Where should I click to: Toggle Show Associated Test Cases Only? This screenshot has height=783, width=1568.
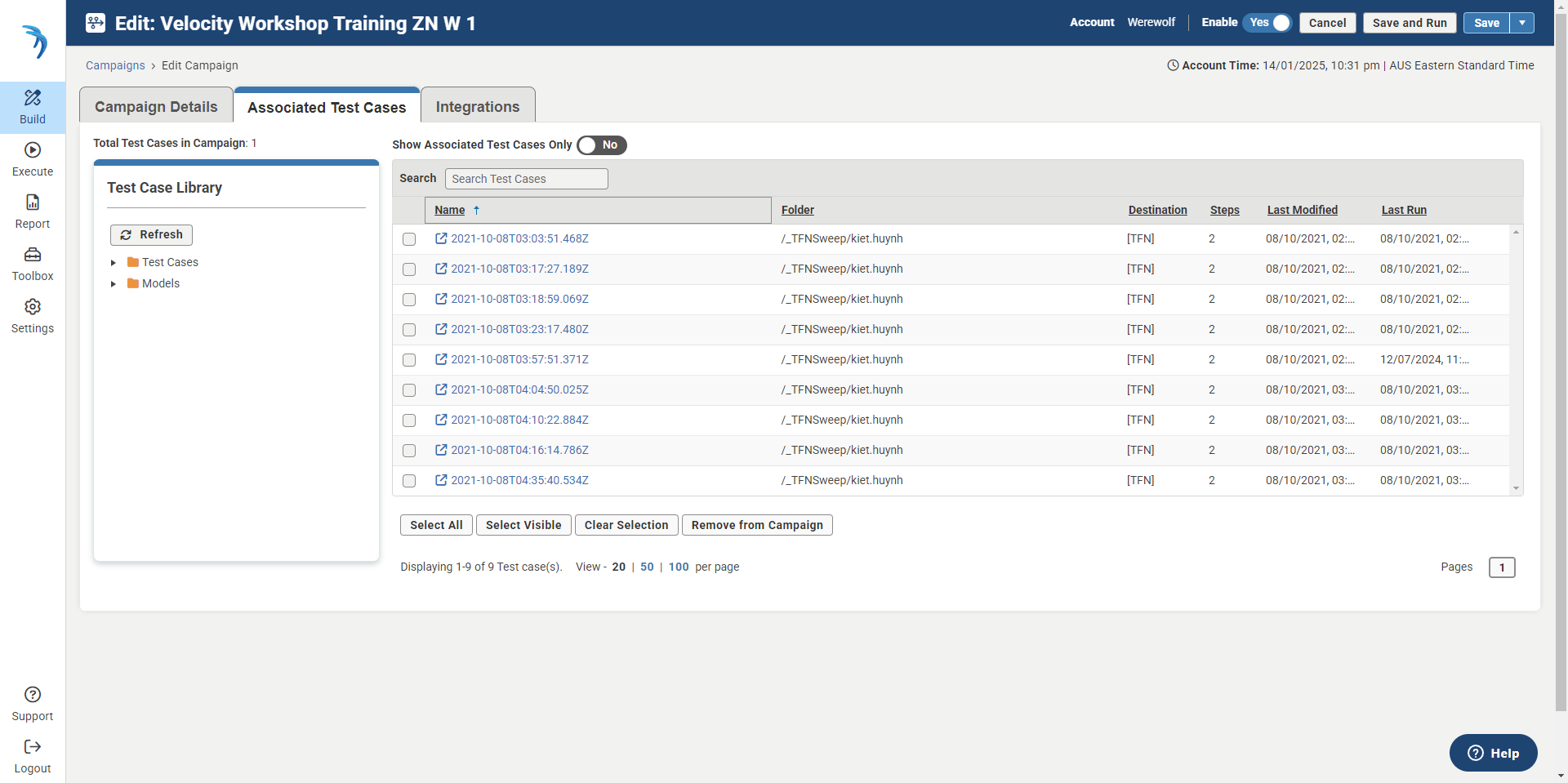(x=602, y=145)
